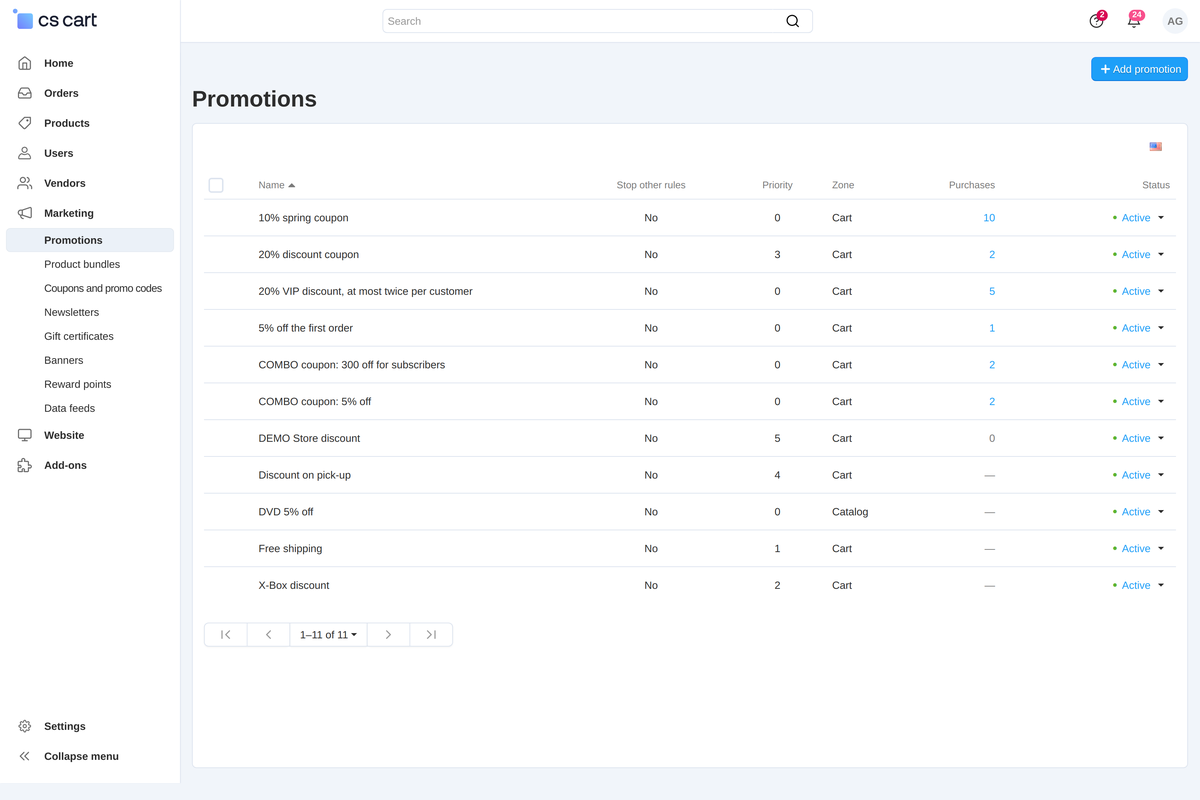Click the Priority column header
Viewport: 1200px width, 800px height.
[777, 185]
